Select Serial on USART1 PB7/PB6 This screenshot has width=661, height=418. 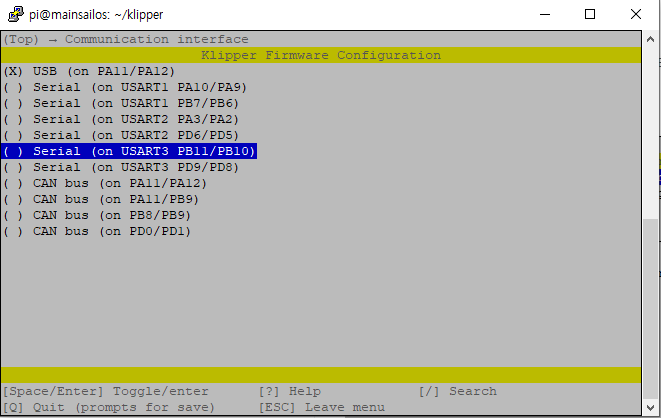coord(121,103)
